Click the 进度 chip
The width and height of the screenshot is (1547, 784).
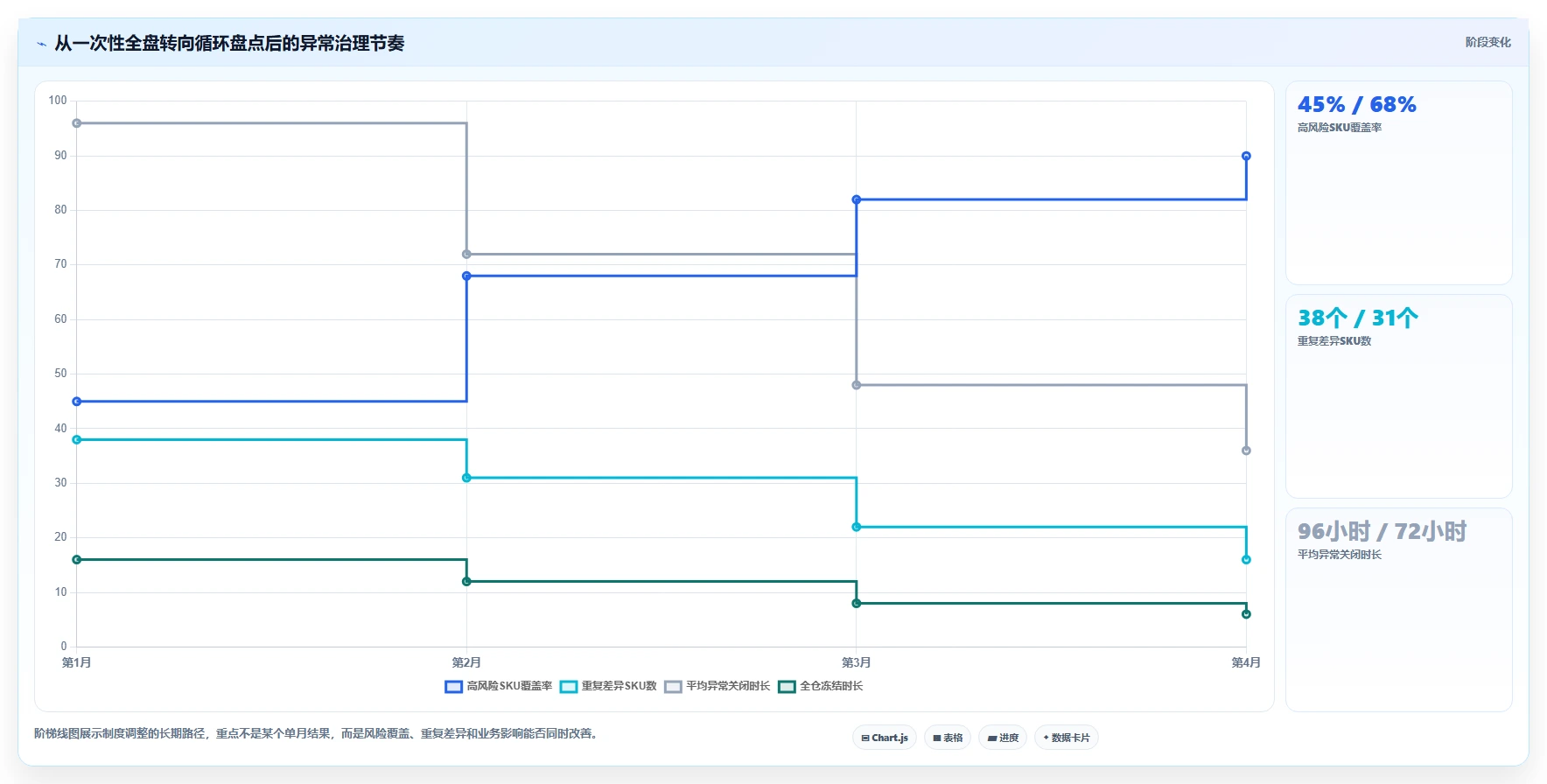pos(1003,738)
